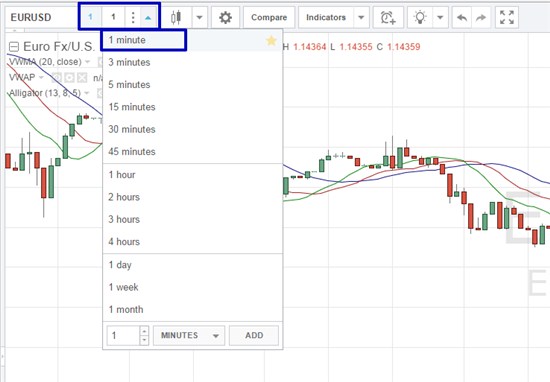Image resolution: width=550 pixels, height=382 pixels.
Task: Redo with the right arrow icon
Action: point(481,17)
